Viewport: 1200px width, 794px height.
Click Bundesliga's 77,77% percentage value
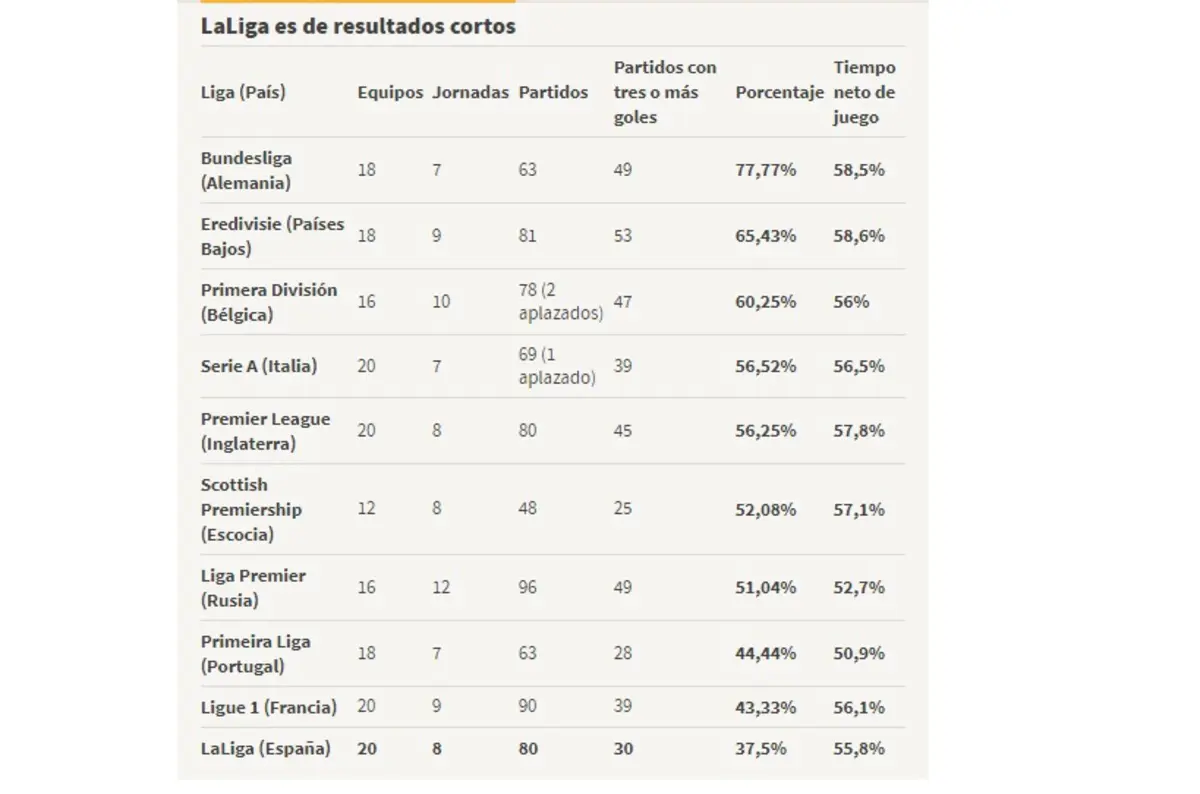(766, 170)
